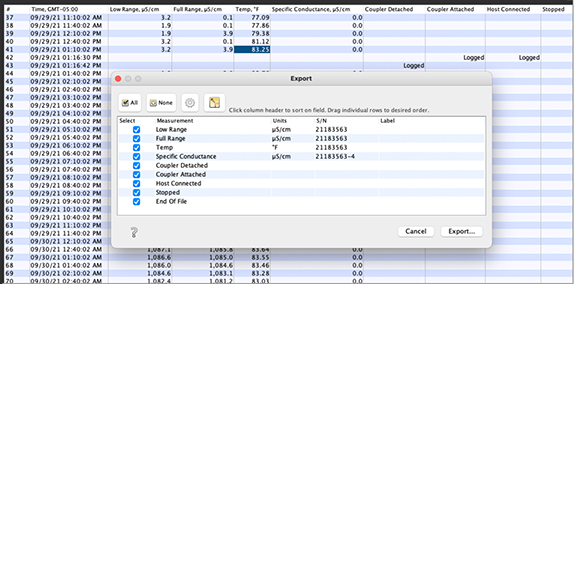Click the Export... button
575x575 pixels.
point(461,231)
